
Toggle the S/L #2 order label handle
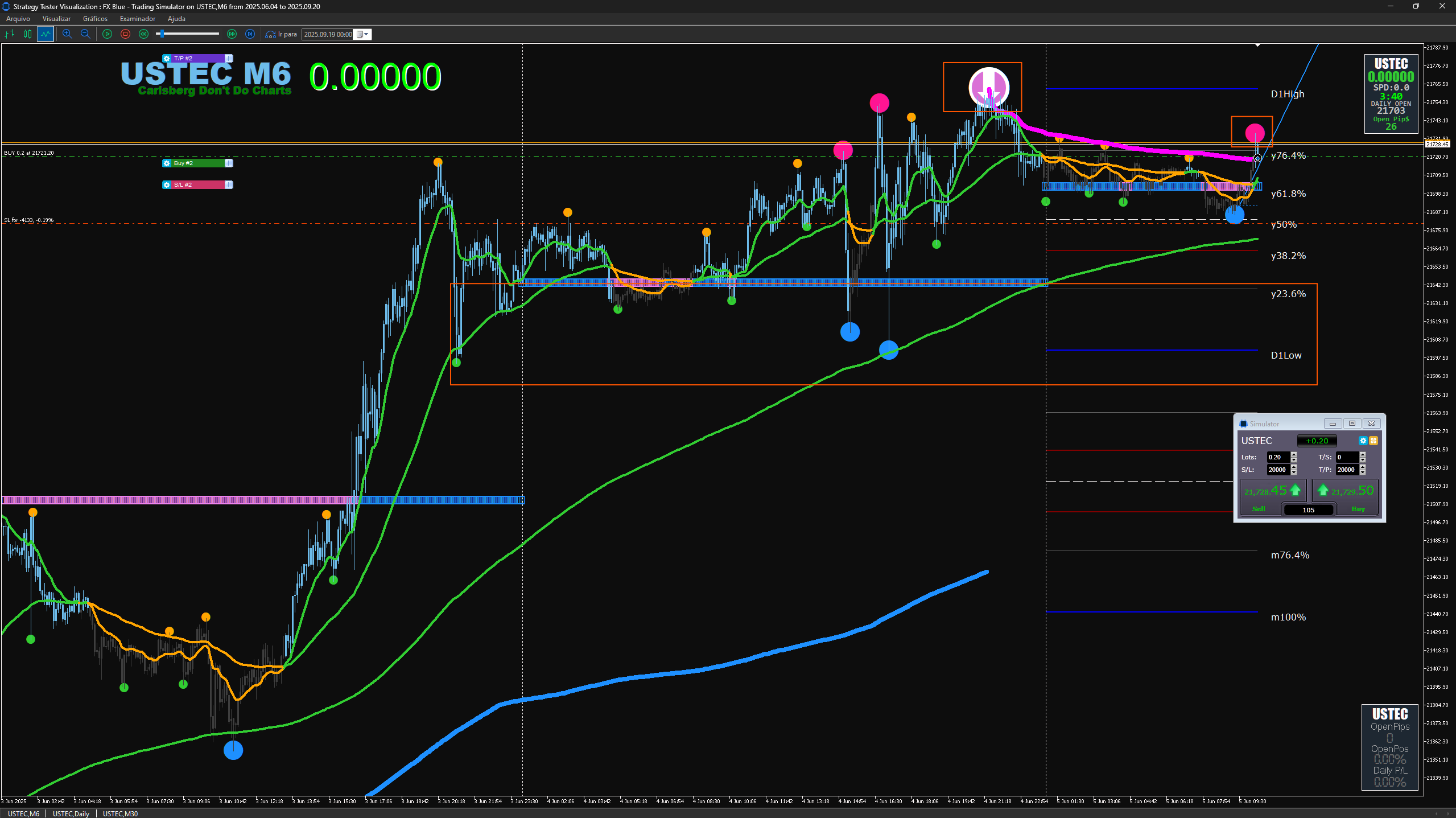tap(229, 185)
